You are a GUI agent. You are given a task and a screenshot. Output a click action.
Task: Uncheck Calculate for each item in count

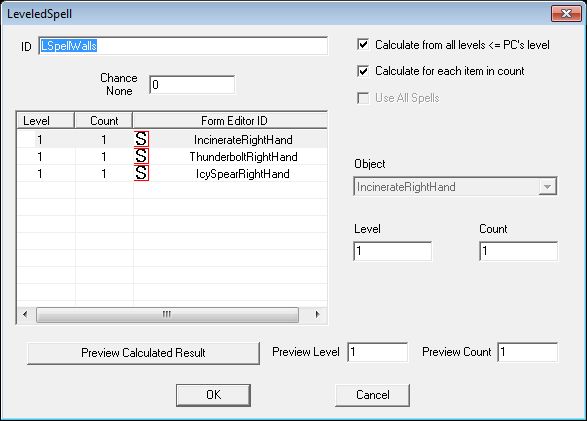(363, 71)
